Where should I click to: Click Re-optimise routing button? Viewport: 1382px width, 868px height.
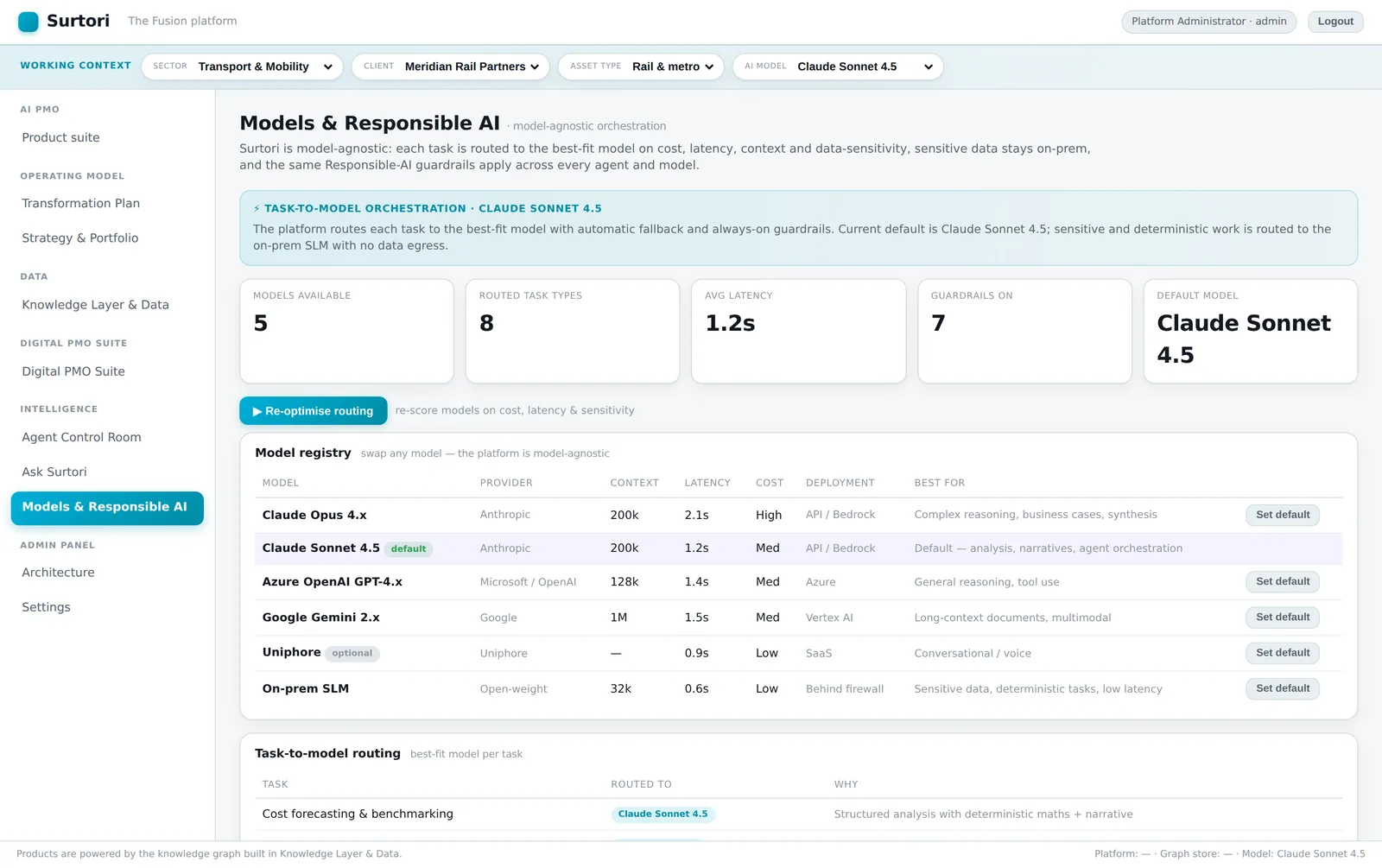pos(314,411)
